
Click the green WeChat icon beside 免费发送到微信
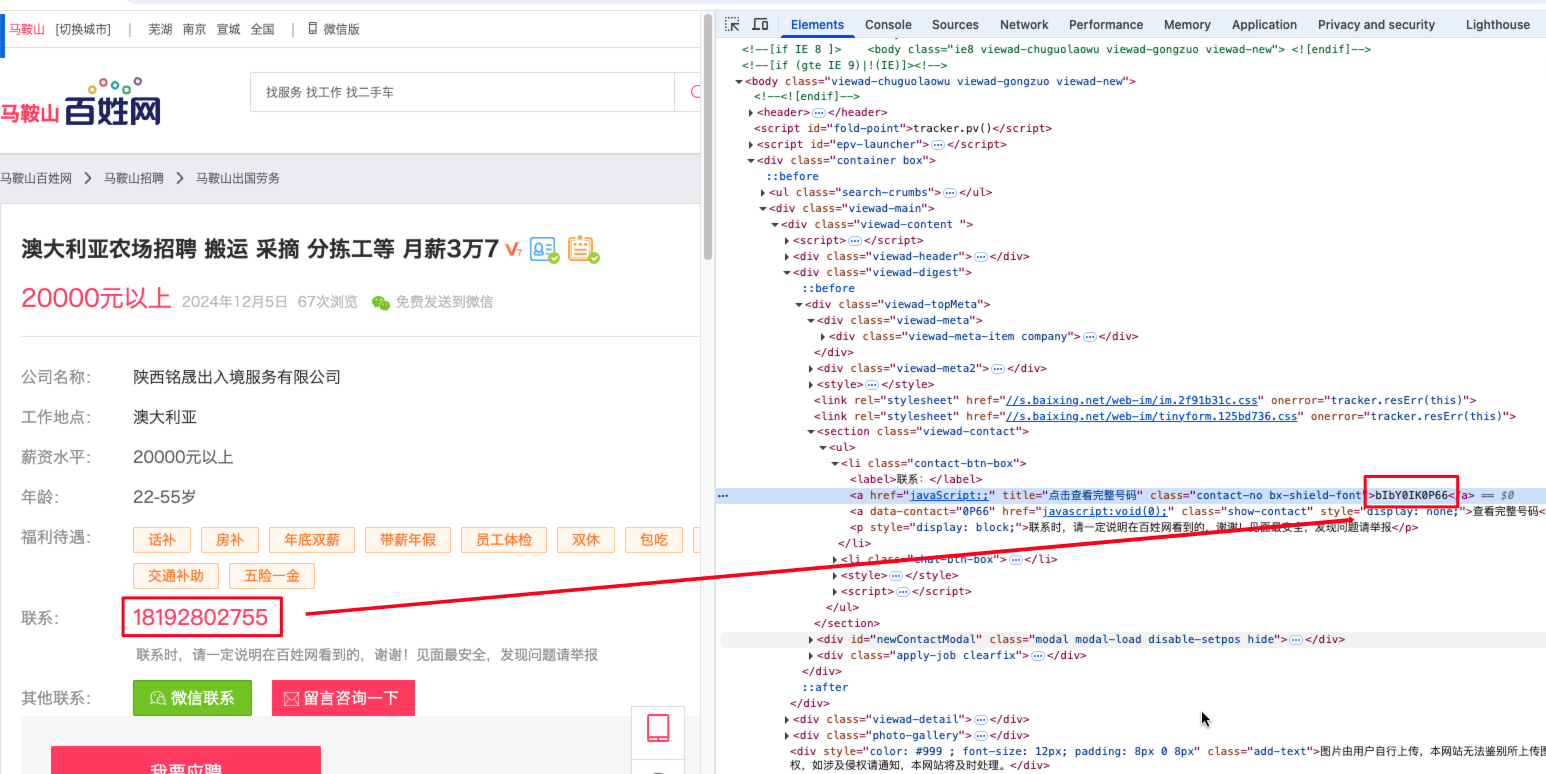pos(381,302)
